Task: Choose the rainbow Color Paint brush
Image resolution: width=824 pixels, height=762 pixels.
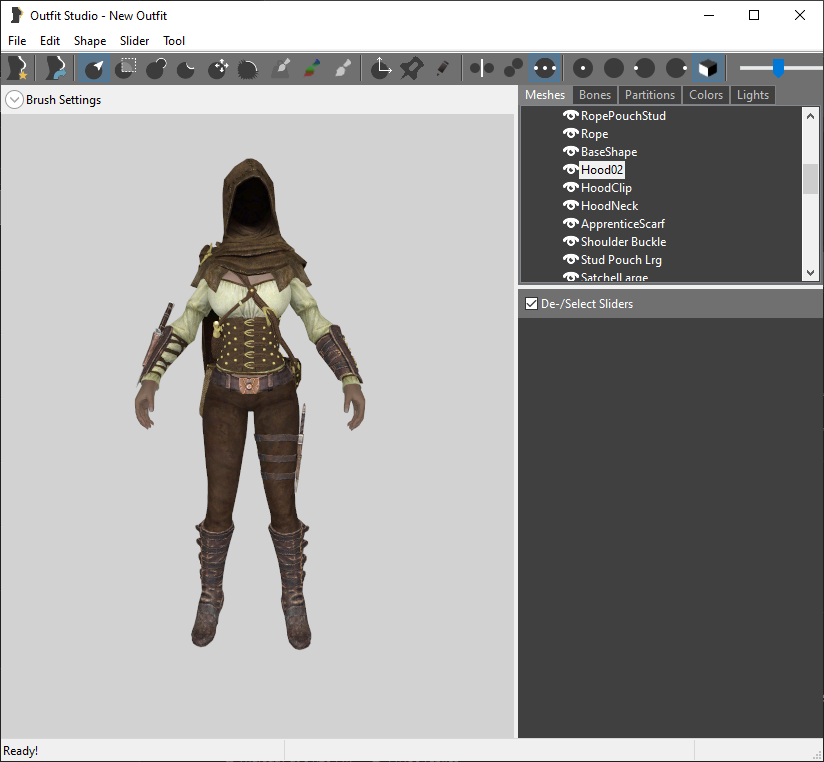Action: click(312, 68)
